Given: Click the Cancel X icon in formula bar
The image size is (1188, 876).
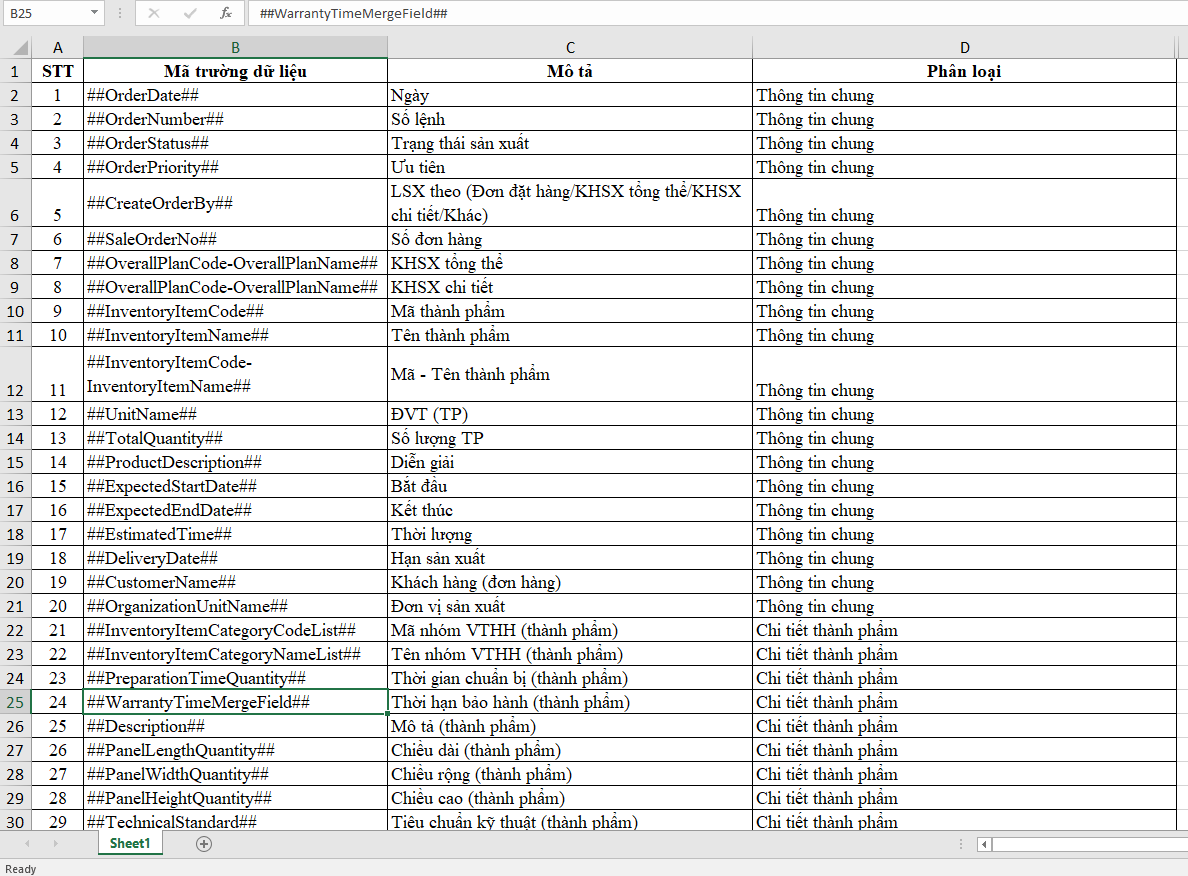Looking at the screenshot, I should pos(154,13).
